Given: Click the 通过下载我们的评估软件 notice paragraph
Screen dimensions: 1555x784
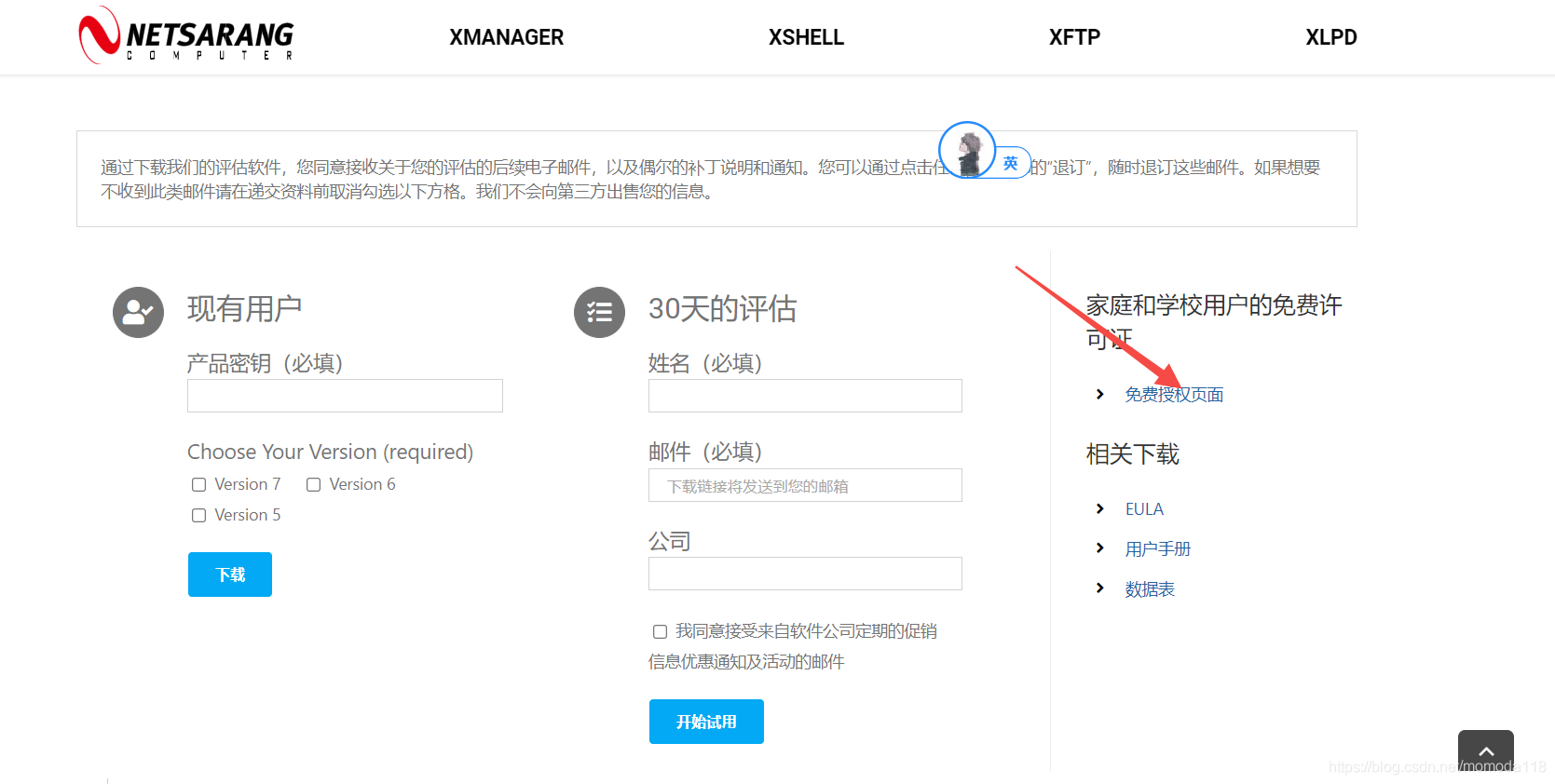Looking at the screenshot, I should 711,180.
